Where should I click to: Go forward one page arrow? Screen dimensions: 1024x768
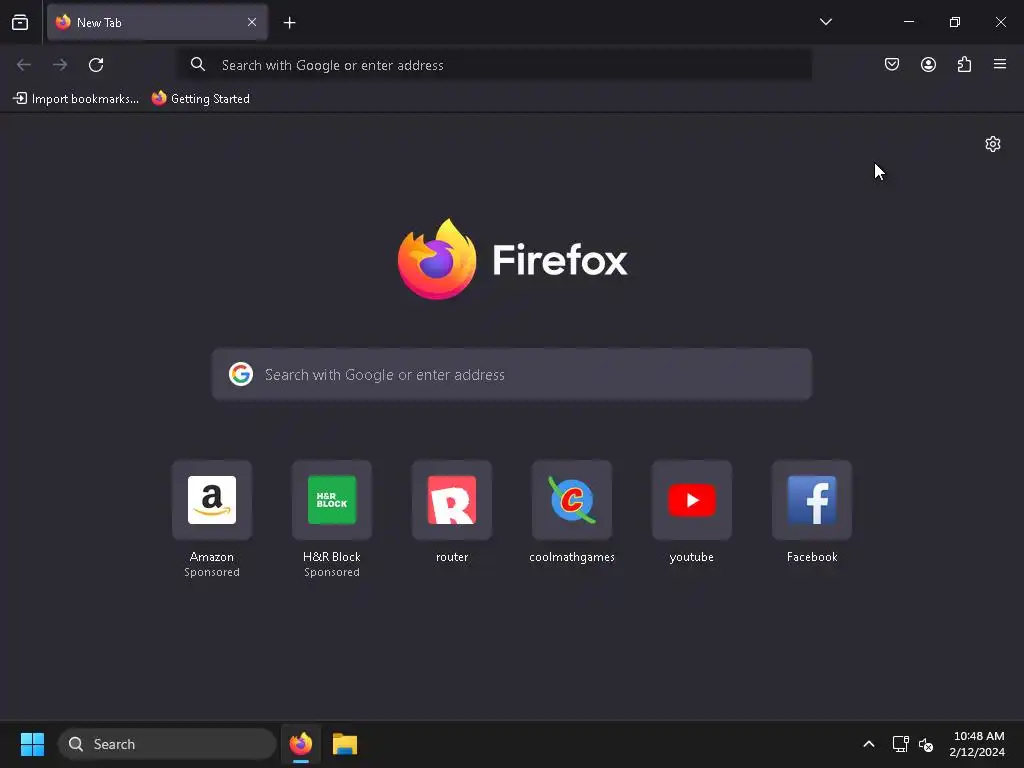(x=59, y=65)
